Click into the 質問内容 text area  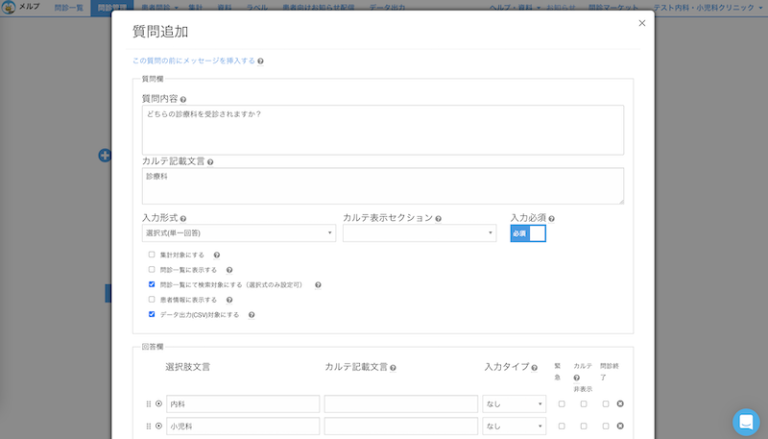coord(383,130)
